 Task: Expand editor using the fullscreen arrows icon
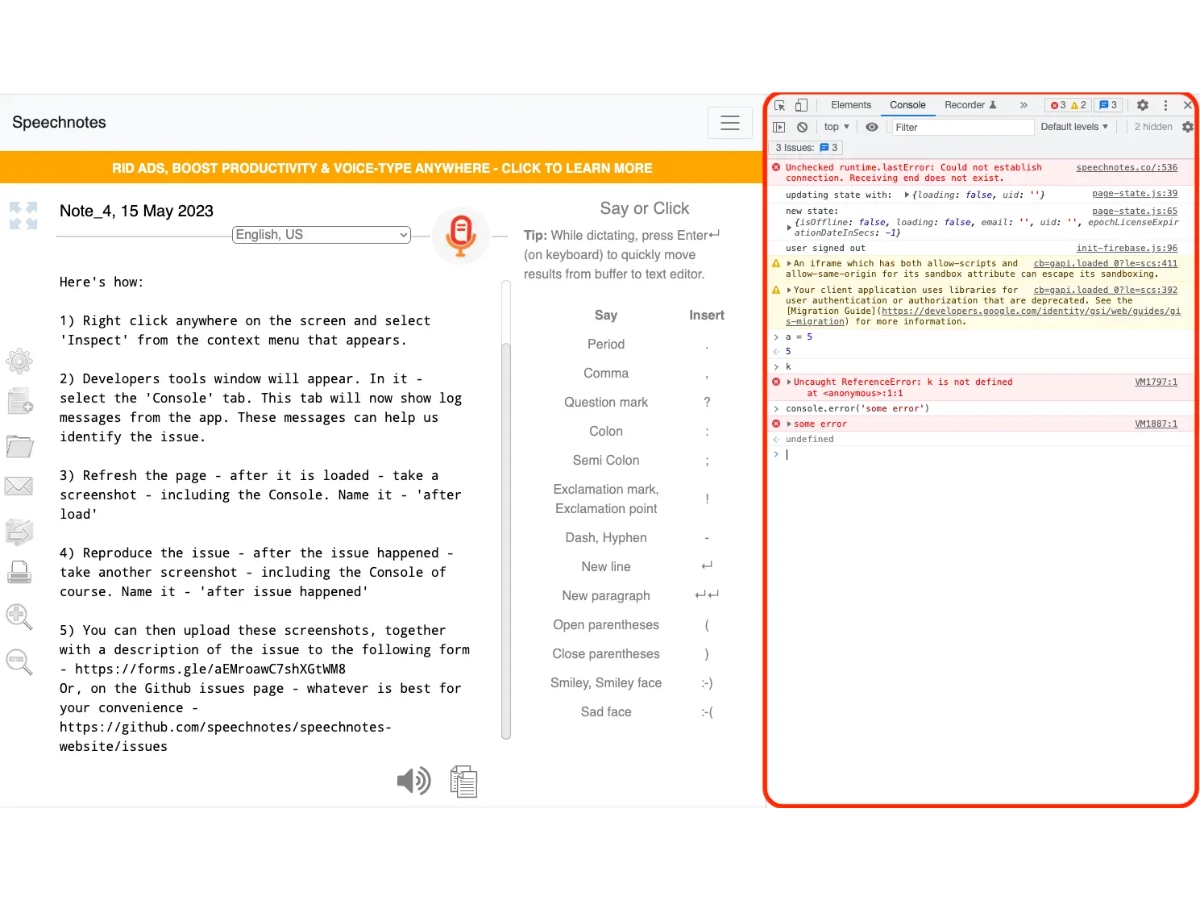tap(23, 215)
